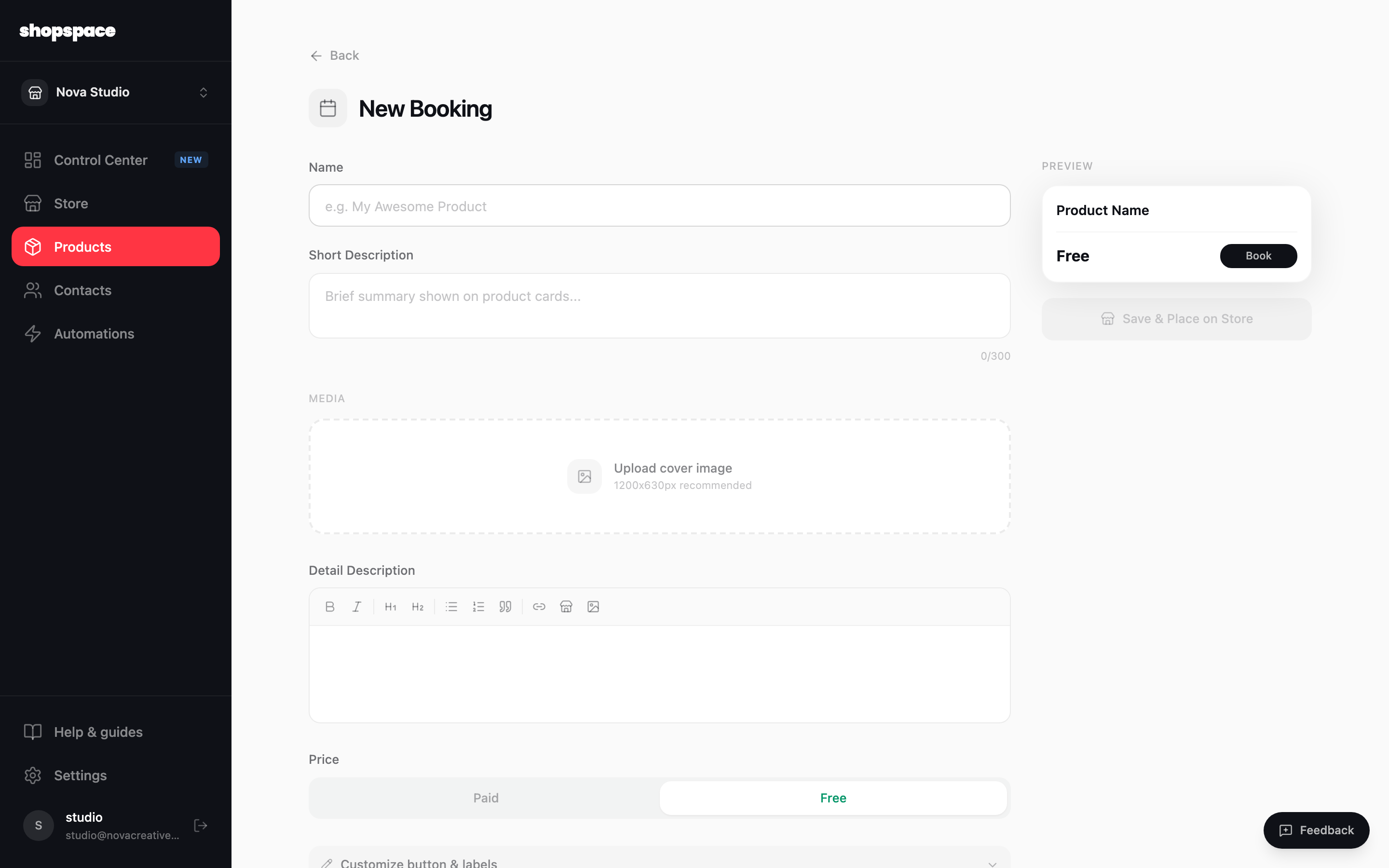Toggle italic formatting in the editor

click(356, 607)
